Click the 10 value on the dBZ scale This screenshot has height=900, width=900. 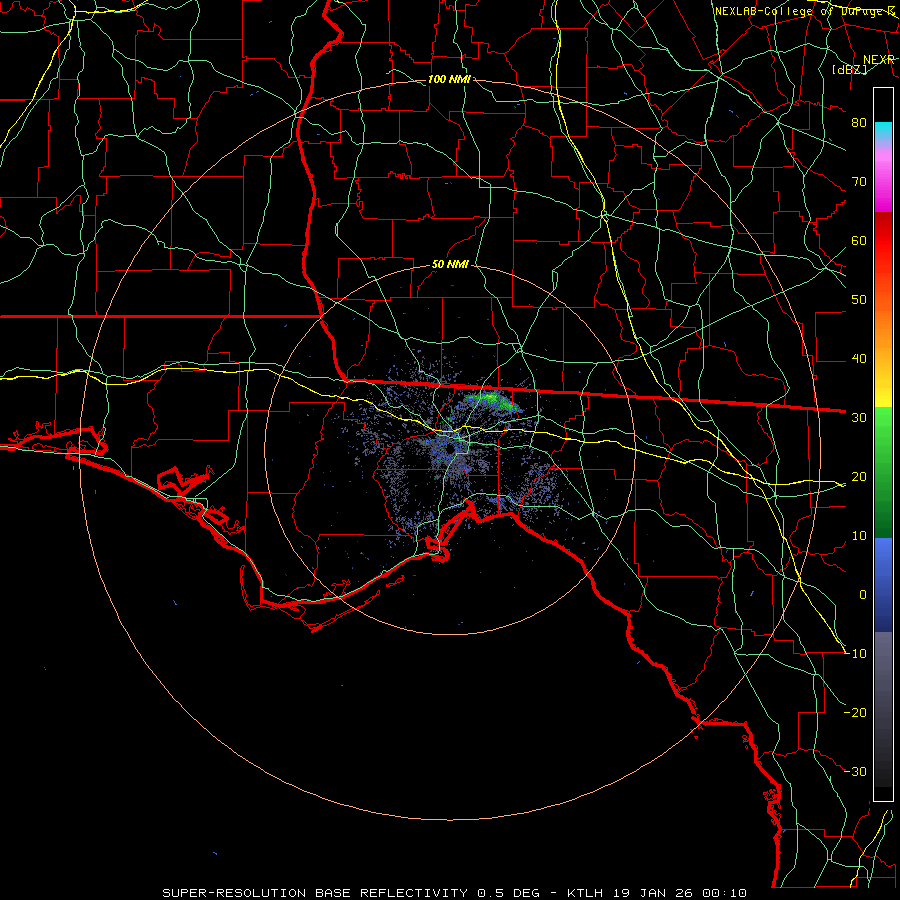point(859,536)
